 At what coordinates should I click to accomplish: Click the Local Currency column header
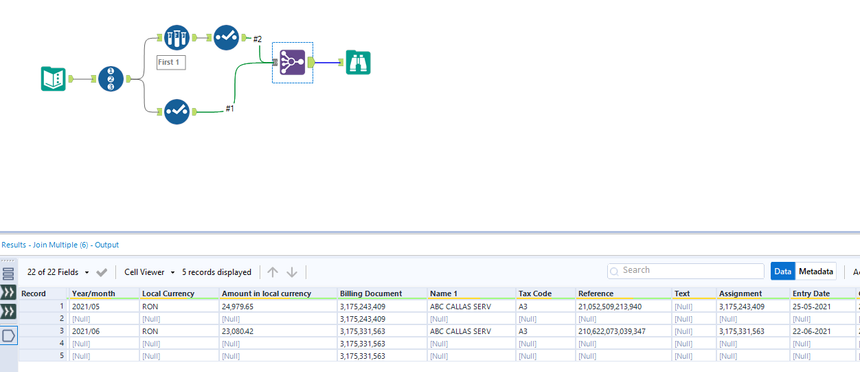179,294
